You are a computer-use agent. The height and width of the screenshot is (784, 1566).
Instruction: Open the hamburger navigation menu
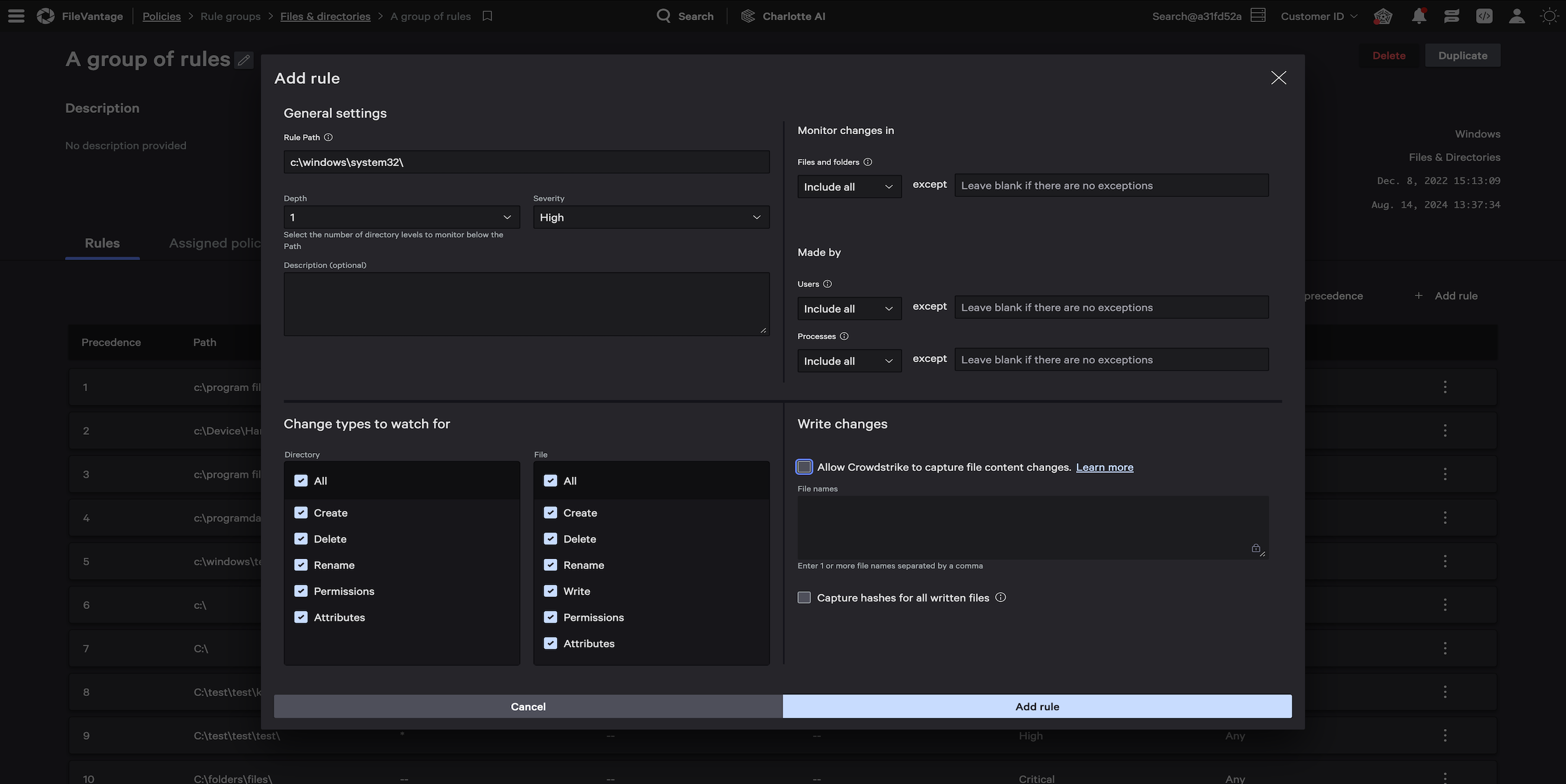tap(17, 16)
